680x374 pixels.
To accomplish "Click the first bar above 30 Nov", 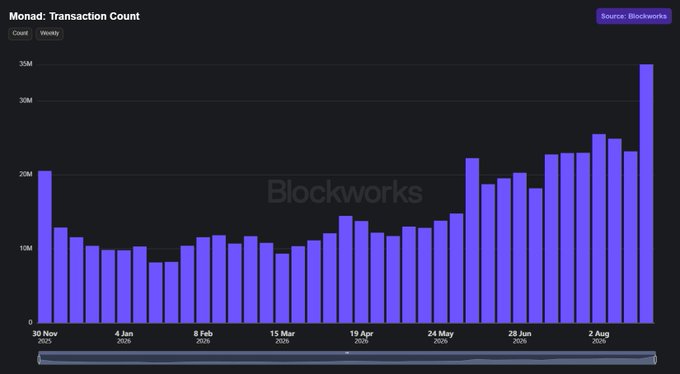I will pos(45,247).
